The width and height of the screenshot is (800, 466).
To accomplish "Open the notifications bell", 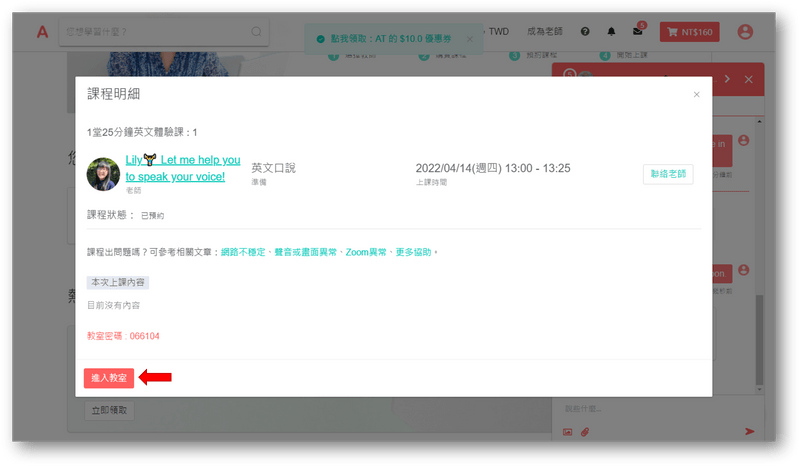I will (x=611, y=32).
